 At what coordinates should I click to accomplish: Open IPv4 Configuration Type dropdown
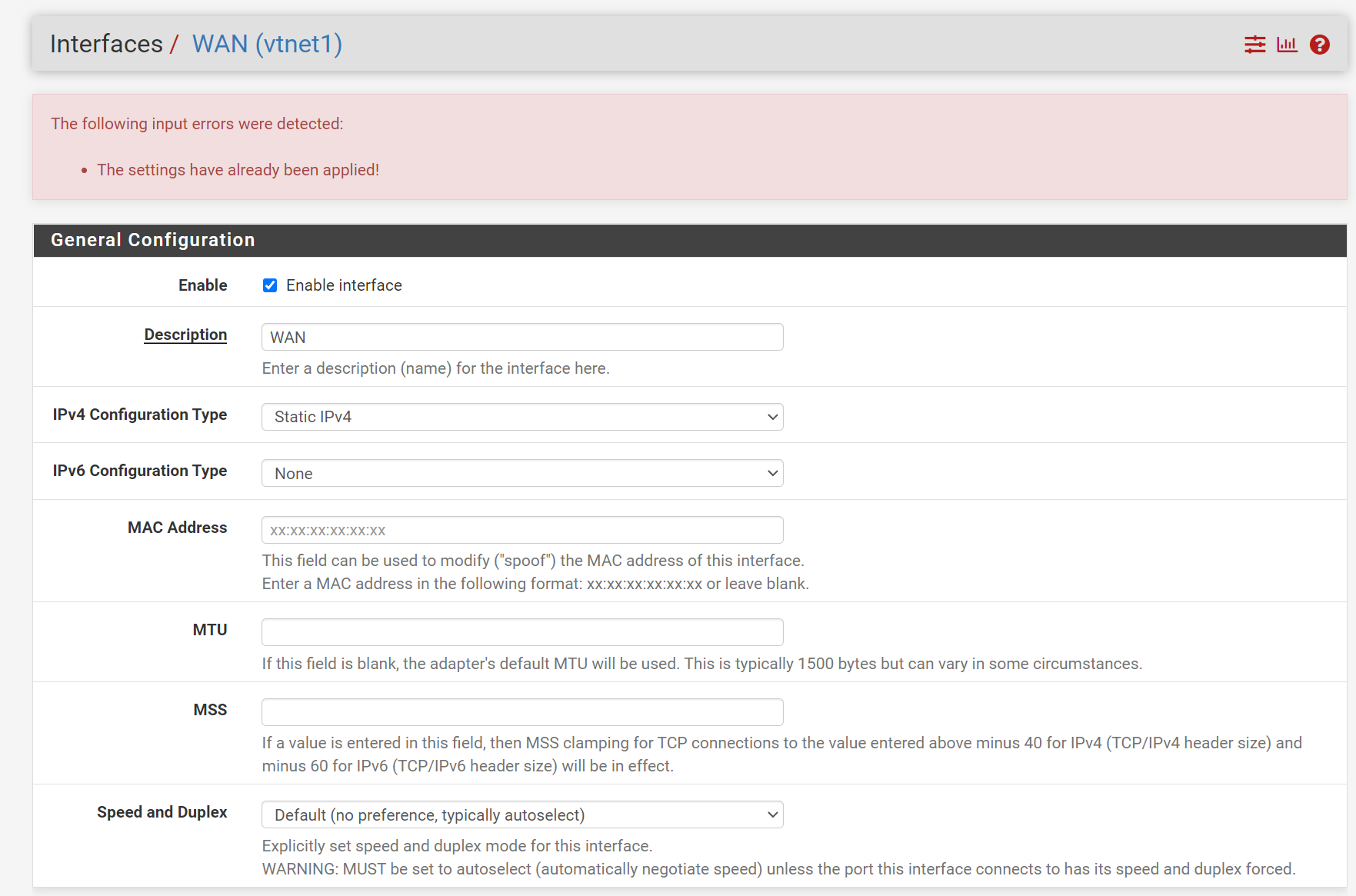[x=522, y=417]
